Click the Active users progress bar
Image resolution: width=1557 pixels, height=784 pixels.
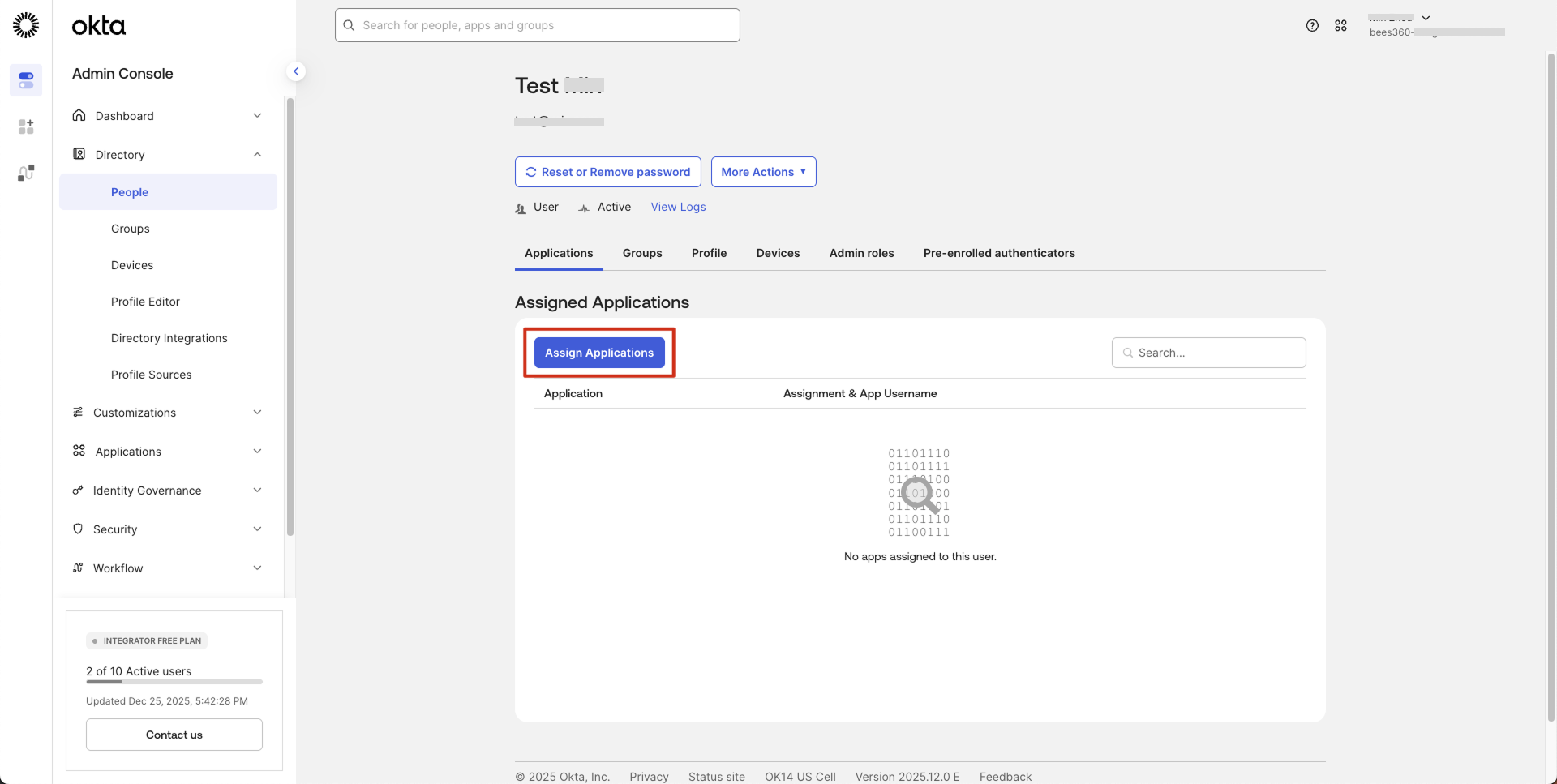[x=174, y=682]
